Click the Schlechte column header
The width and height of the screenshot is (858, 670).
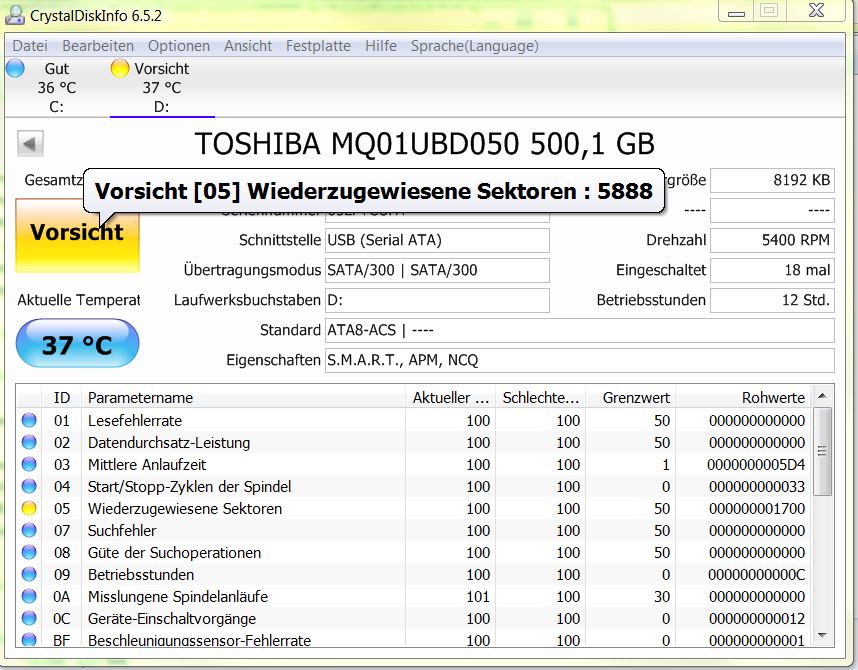(541, 397)
